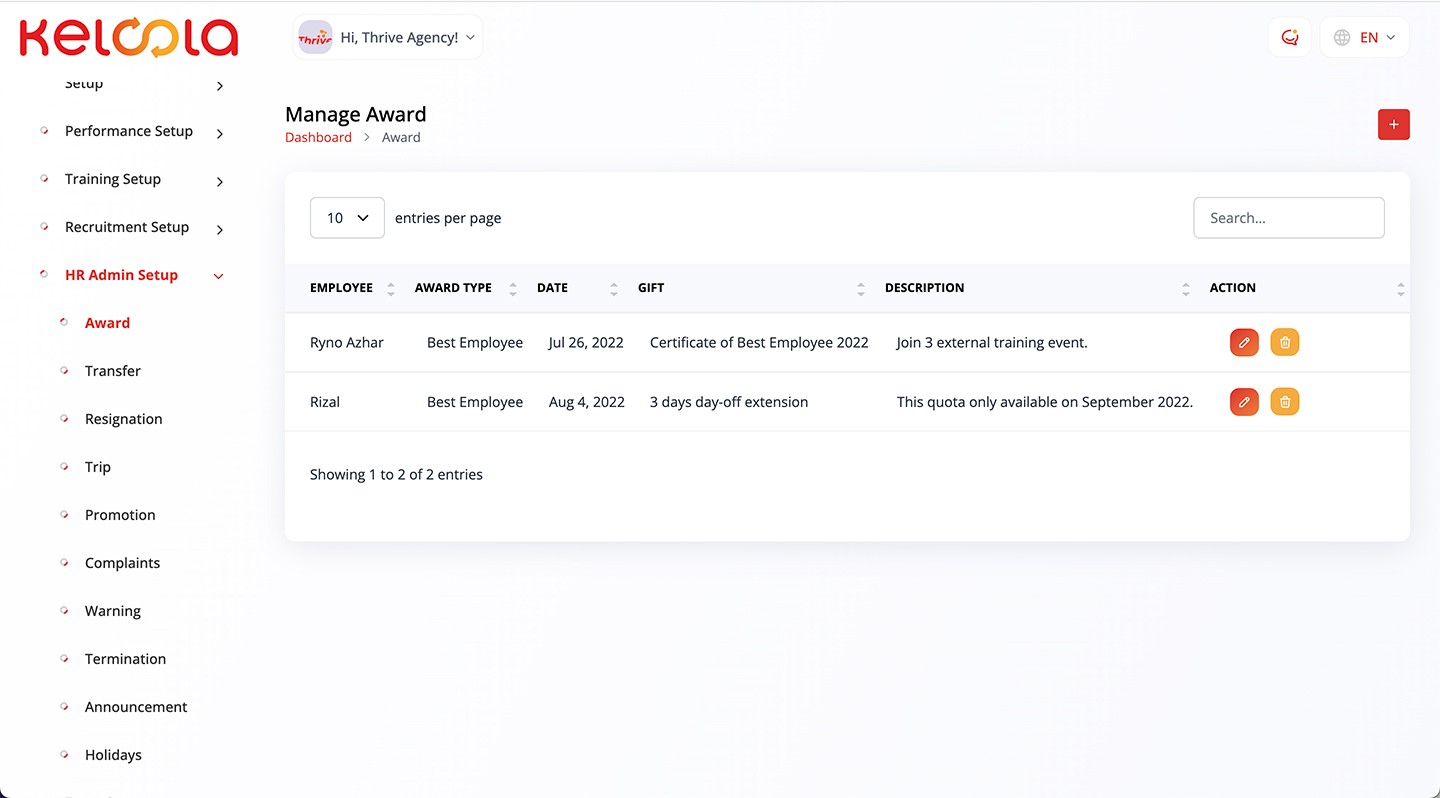
Task: Open the chat support icon in header
Action: pos(1289,38)
